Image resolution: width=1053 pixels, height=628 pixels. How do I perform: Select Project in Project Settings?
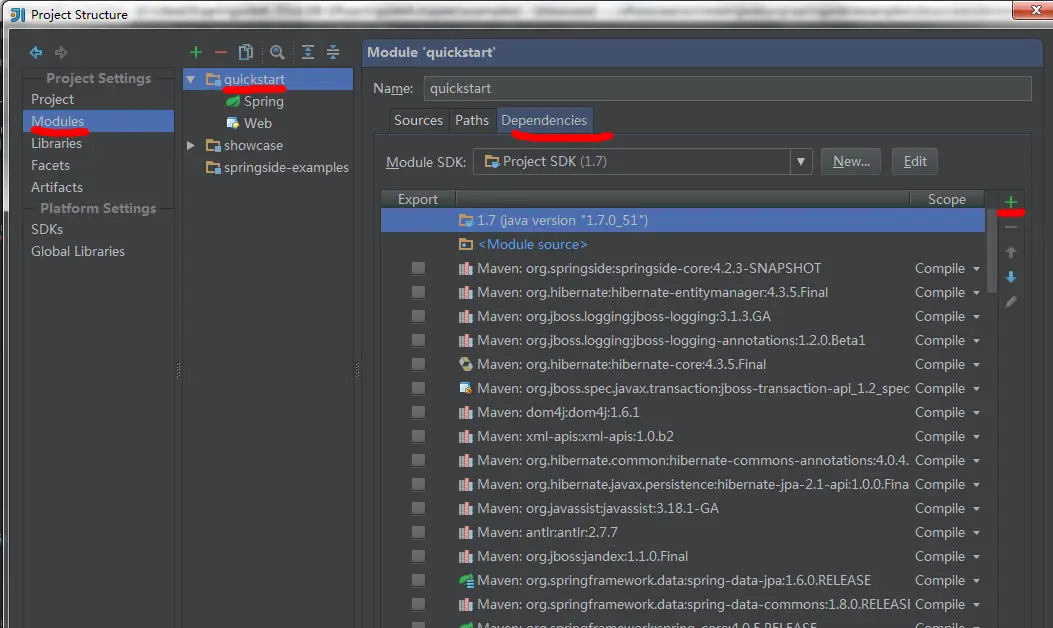(x=52, y=99)
